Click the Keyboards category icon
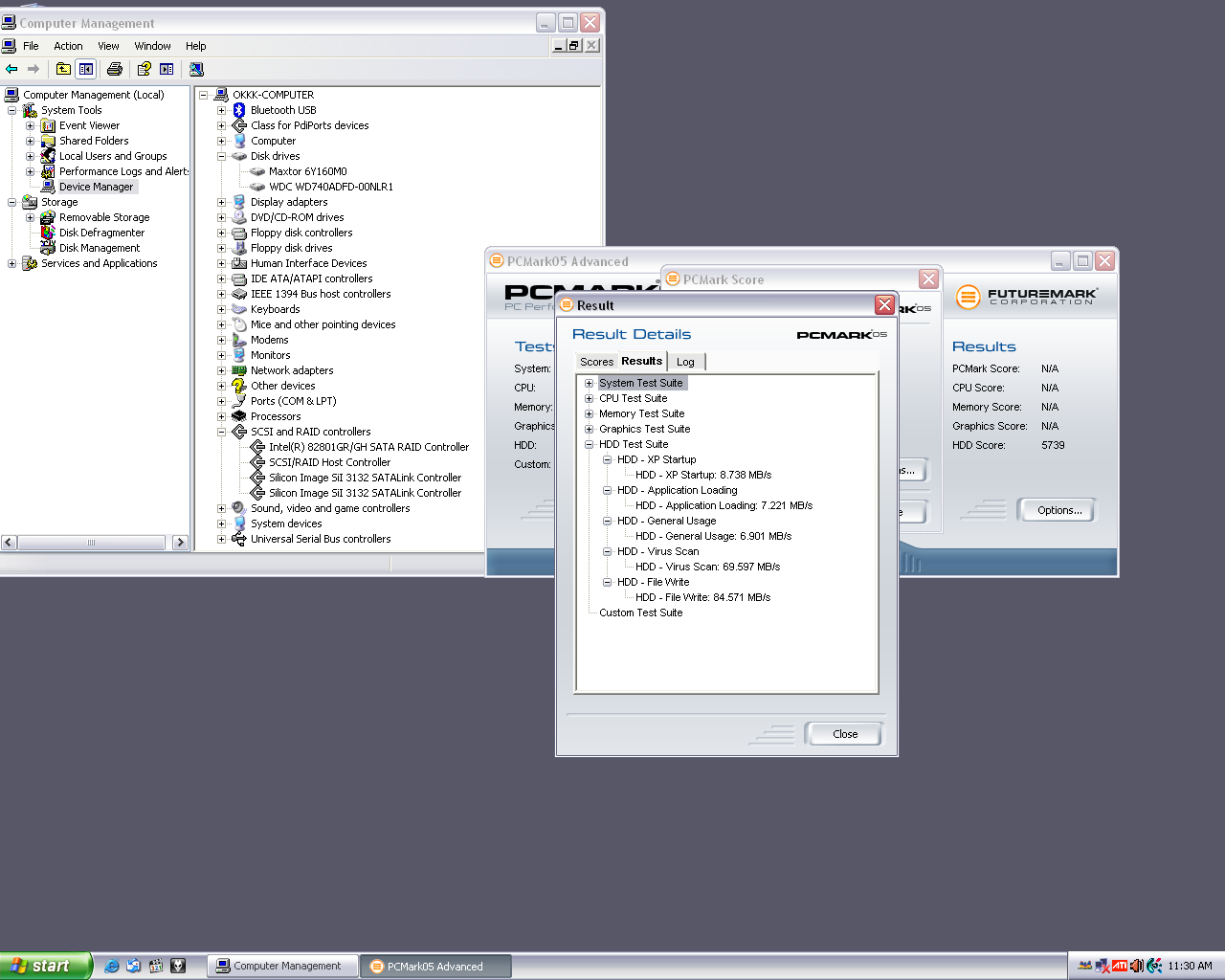This screenshot has height=980, width=1225. (x=239, y=309)
